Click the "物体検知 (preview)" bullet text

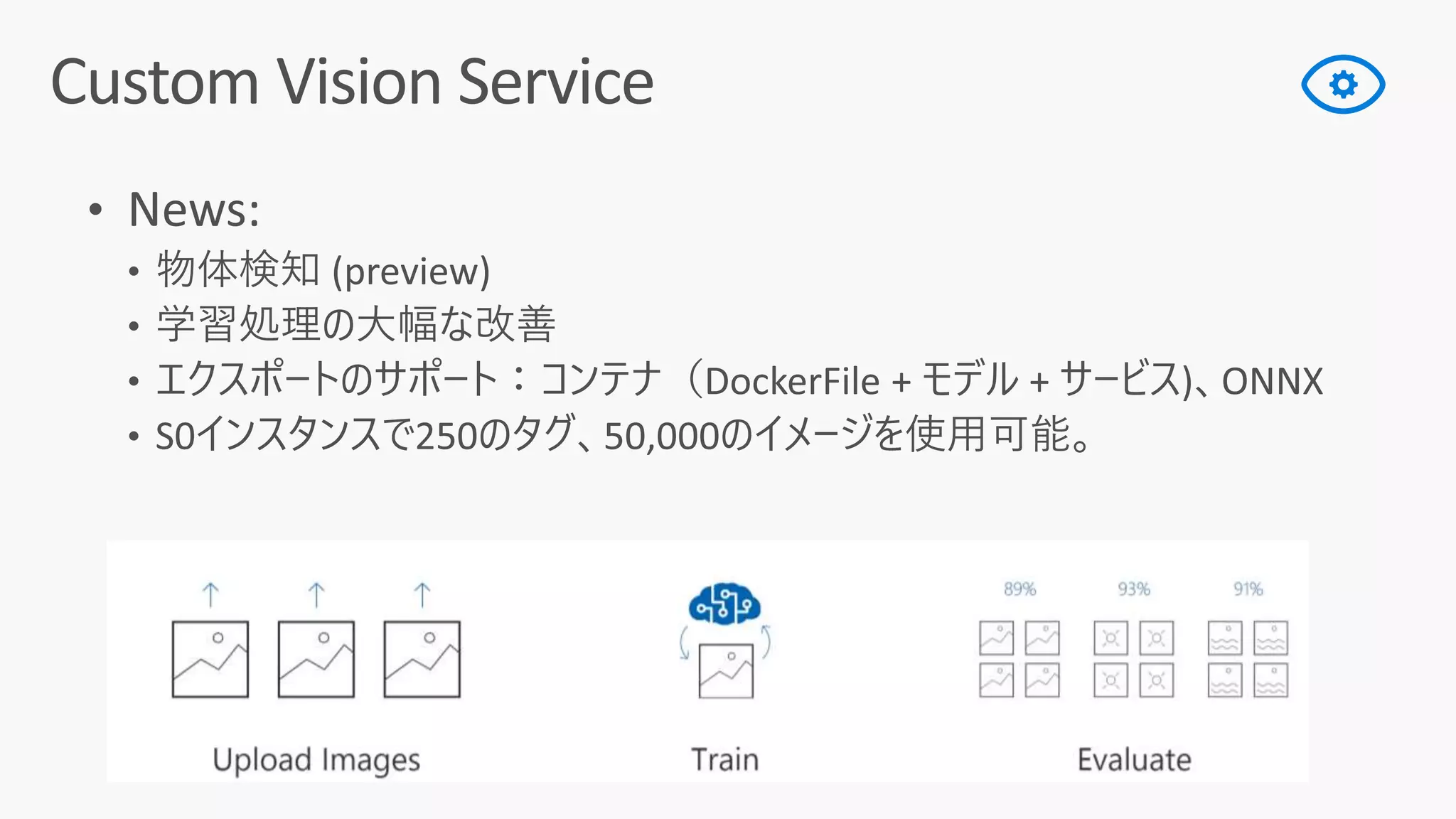323,270
